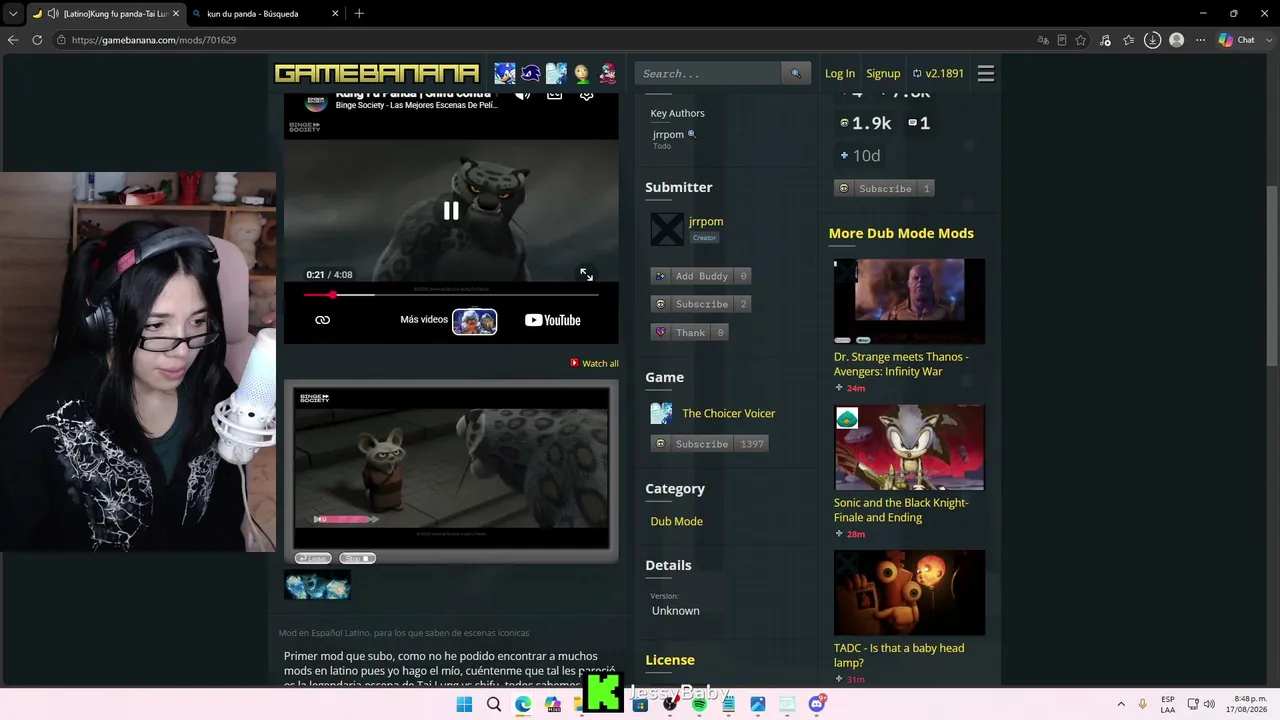
Task: Open Dr. Strange meets Thanos mod thumbnail
Action: [x=909, y=301]
